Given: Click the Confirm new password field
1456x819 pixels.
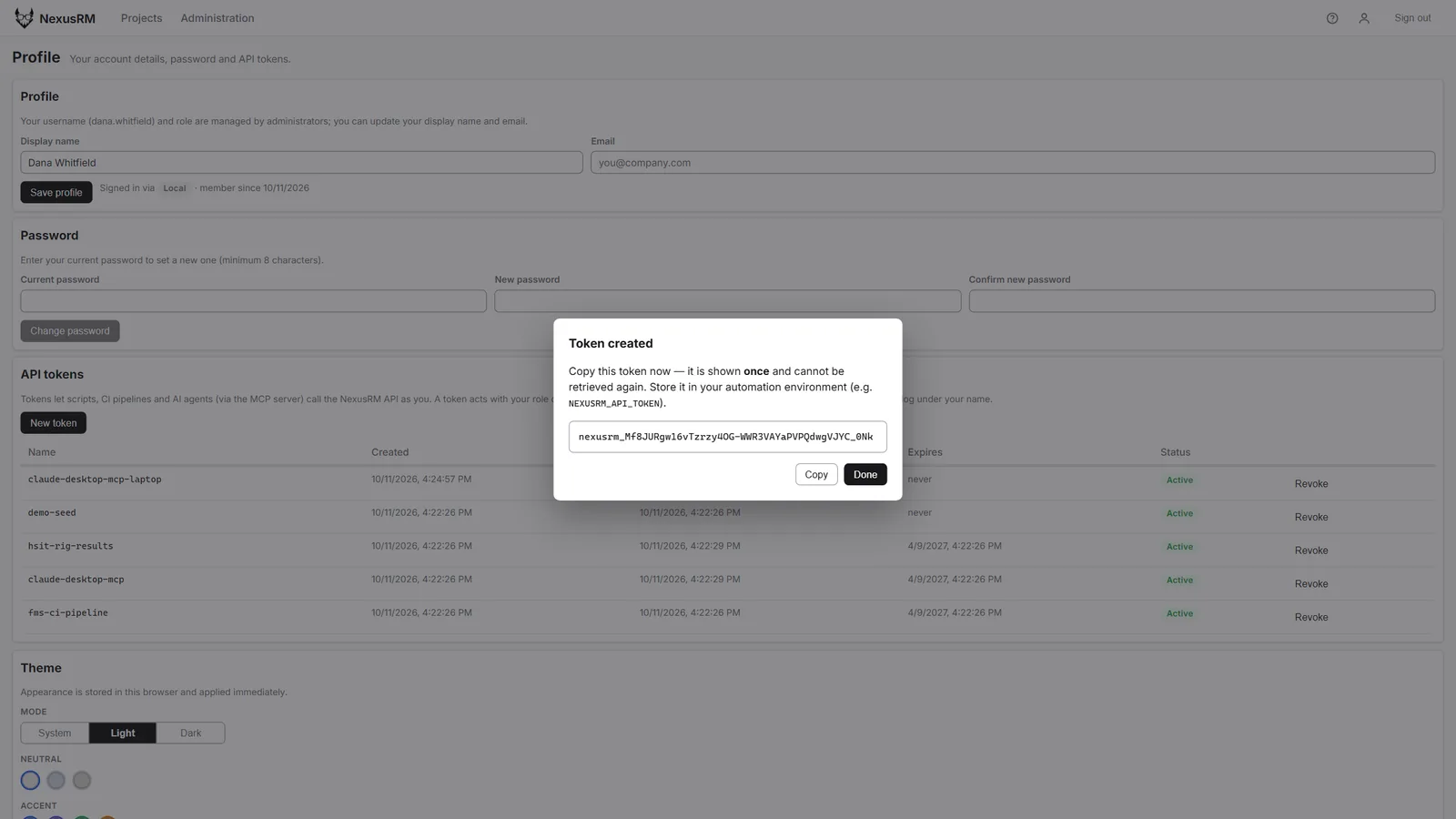Looking at the screenshot, I should coord(1202,301).
